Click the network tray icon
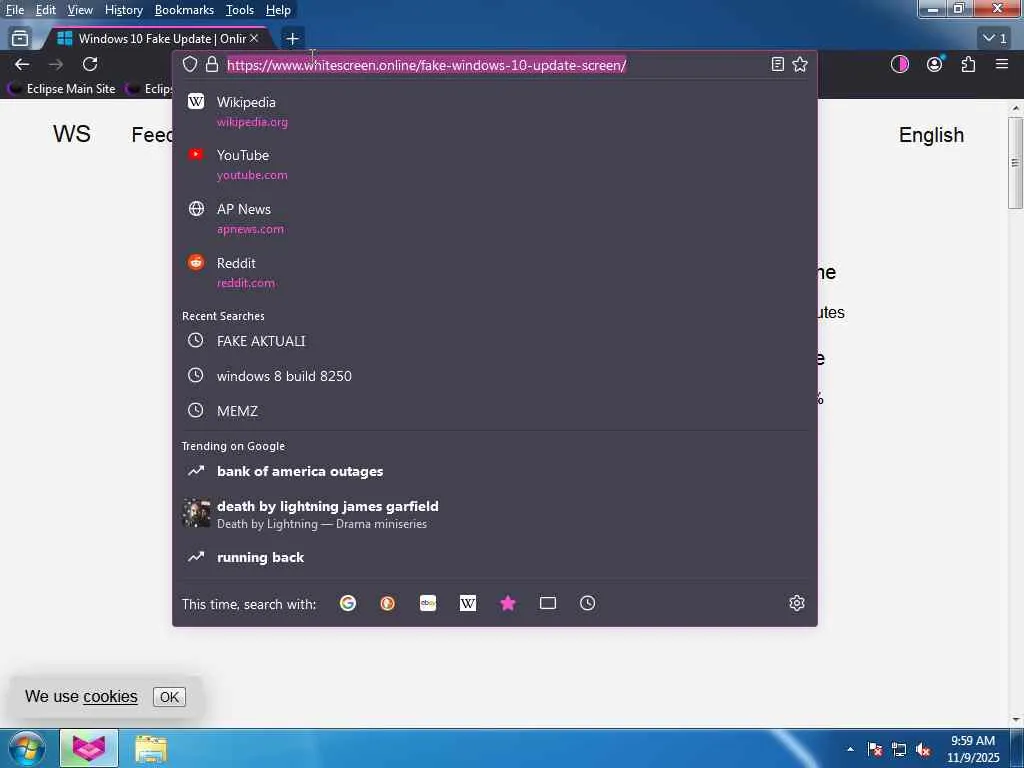1024x768 pixels. point(899,749)
